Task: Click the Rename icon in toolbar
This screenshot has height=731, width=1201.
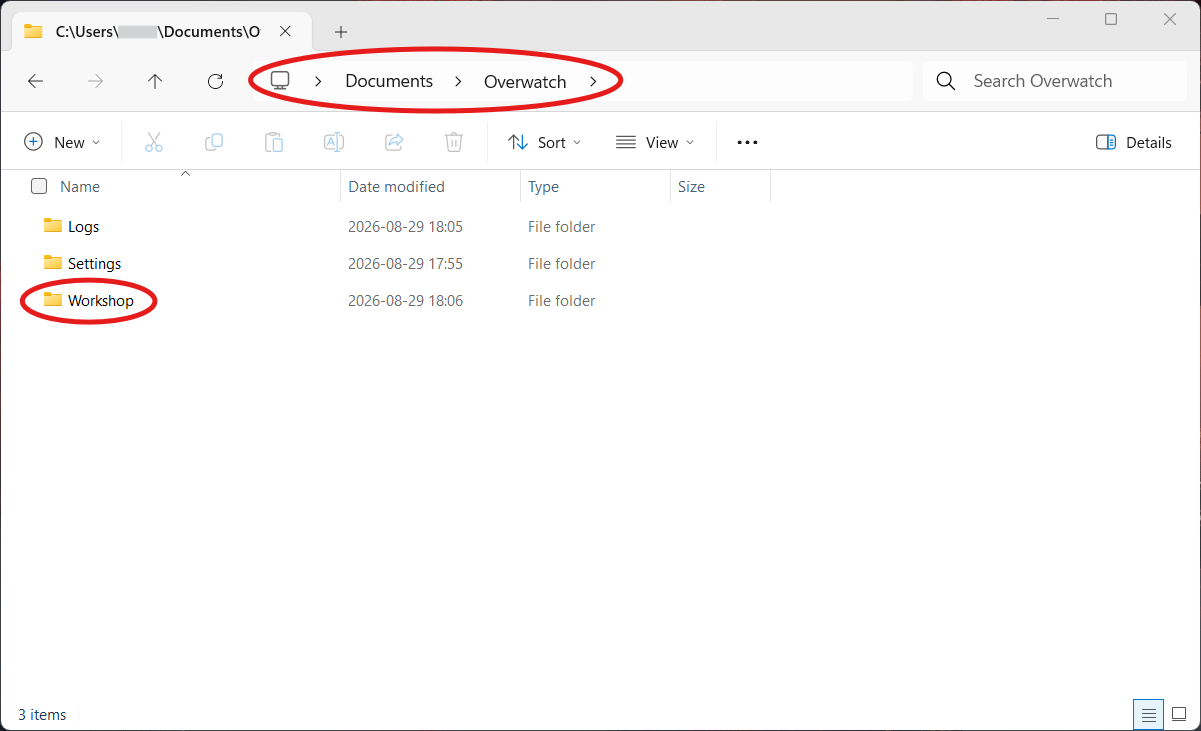Action: pyautogui.click(x=334, y=142)
